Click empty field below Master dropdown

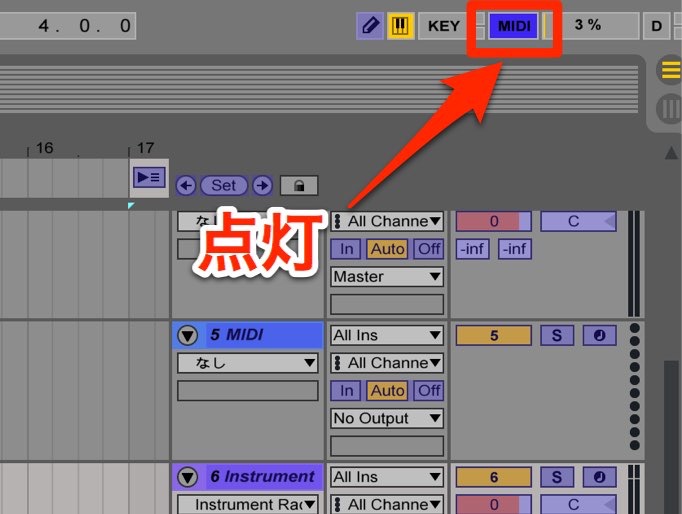pyautogui.click(x=387, y=304)
